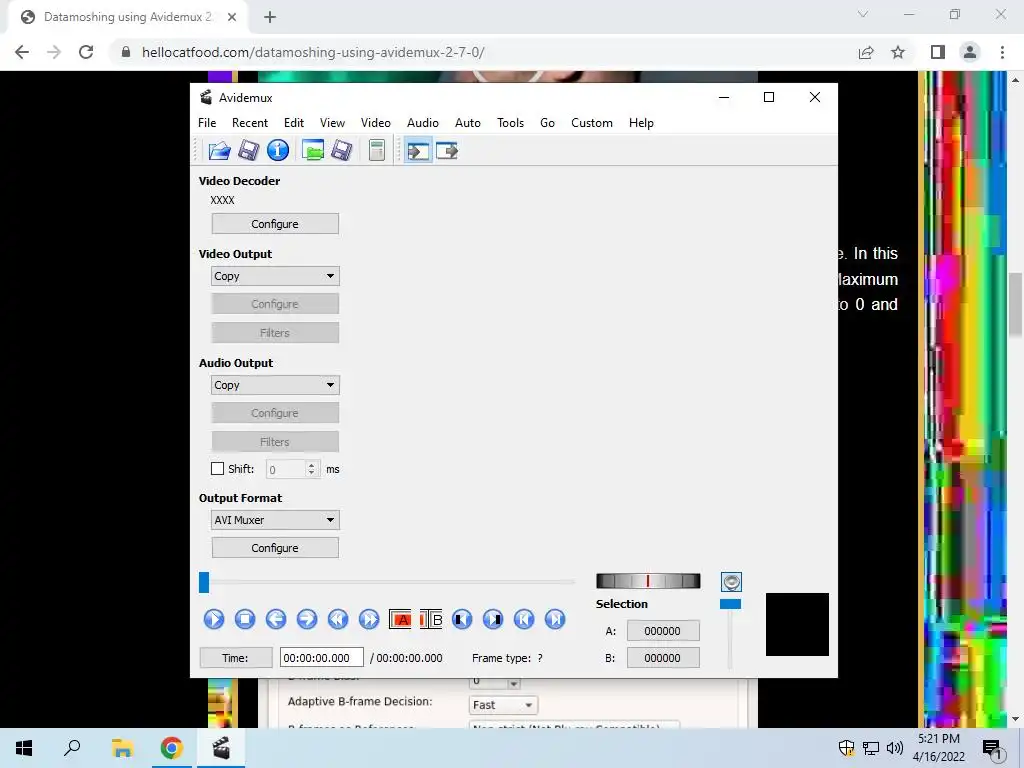Open Adaptive B-frame Decision Fast dropdown
The image size is (1024, 768).
503,705
